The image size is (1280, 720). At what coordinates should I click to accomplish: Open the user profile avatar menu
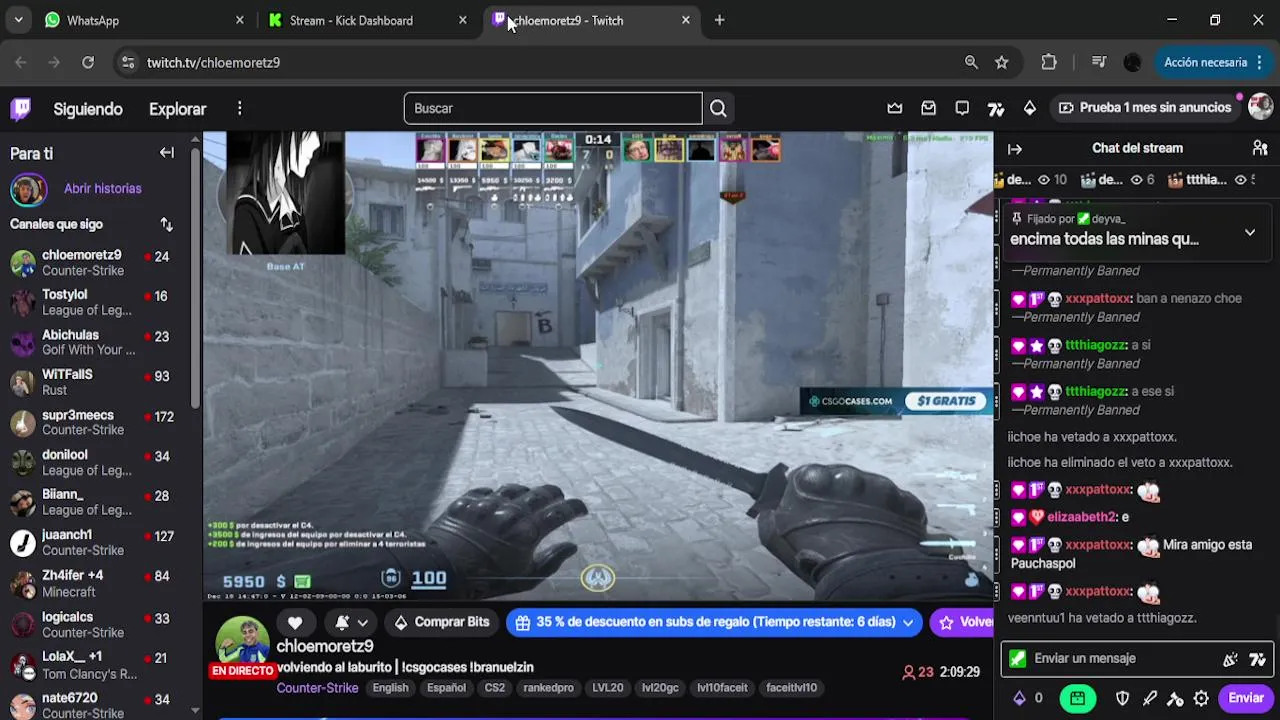1260,107
